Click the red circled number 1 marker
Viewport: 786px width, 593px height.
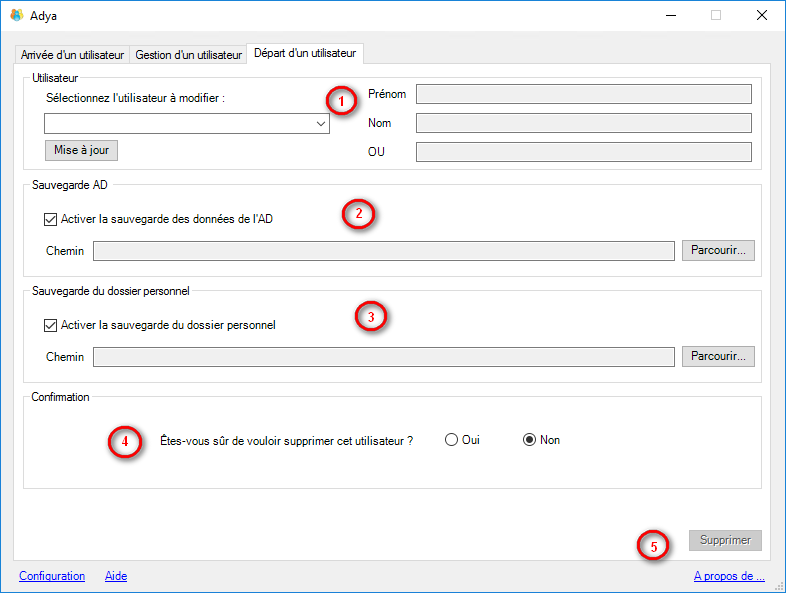coord(341,101)
